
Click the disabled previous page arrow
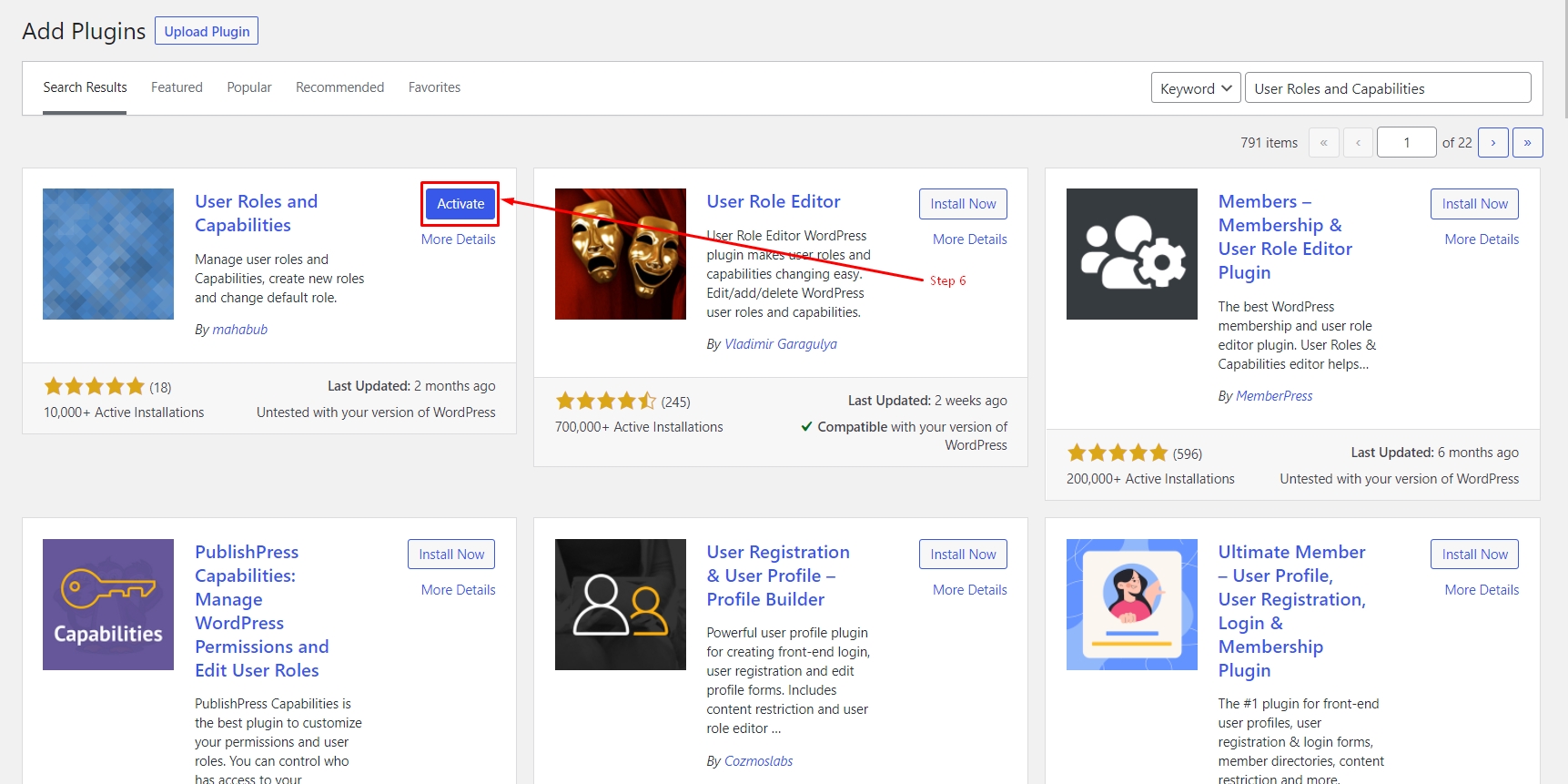tap(1358, 142)
